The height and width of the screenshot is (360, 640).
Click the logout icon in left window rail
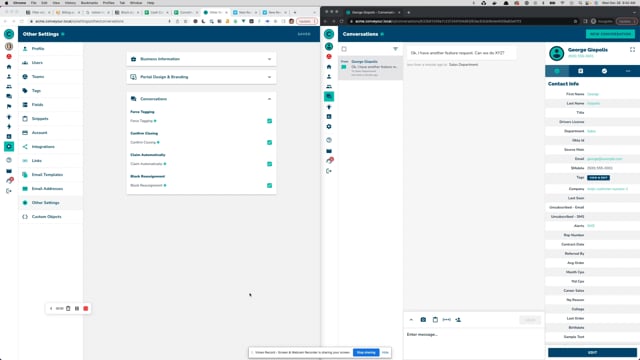pyautogui.click(x=9, y=191)
